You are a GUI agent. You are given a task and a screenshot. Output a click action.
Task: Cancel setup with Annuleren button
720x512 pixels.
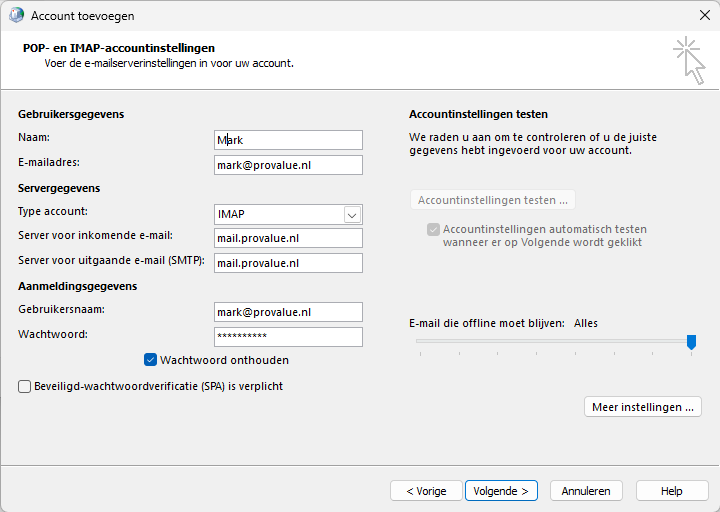(586, 491)
